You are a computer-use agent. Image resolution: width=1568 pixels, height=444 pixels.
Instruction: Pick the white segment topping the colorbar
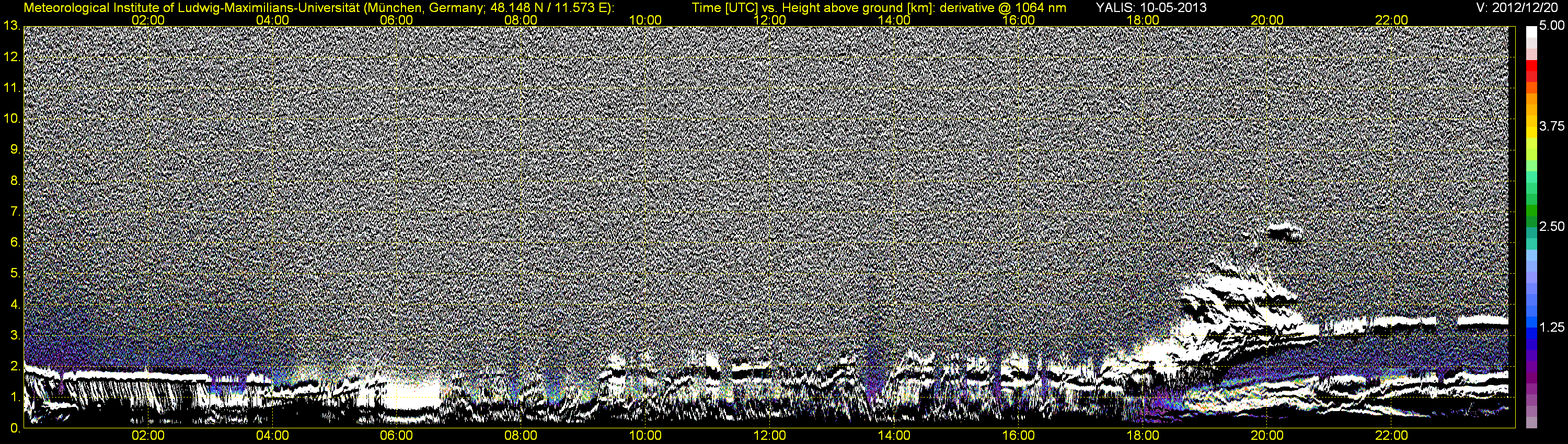coord(1531,32)
